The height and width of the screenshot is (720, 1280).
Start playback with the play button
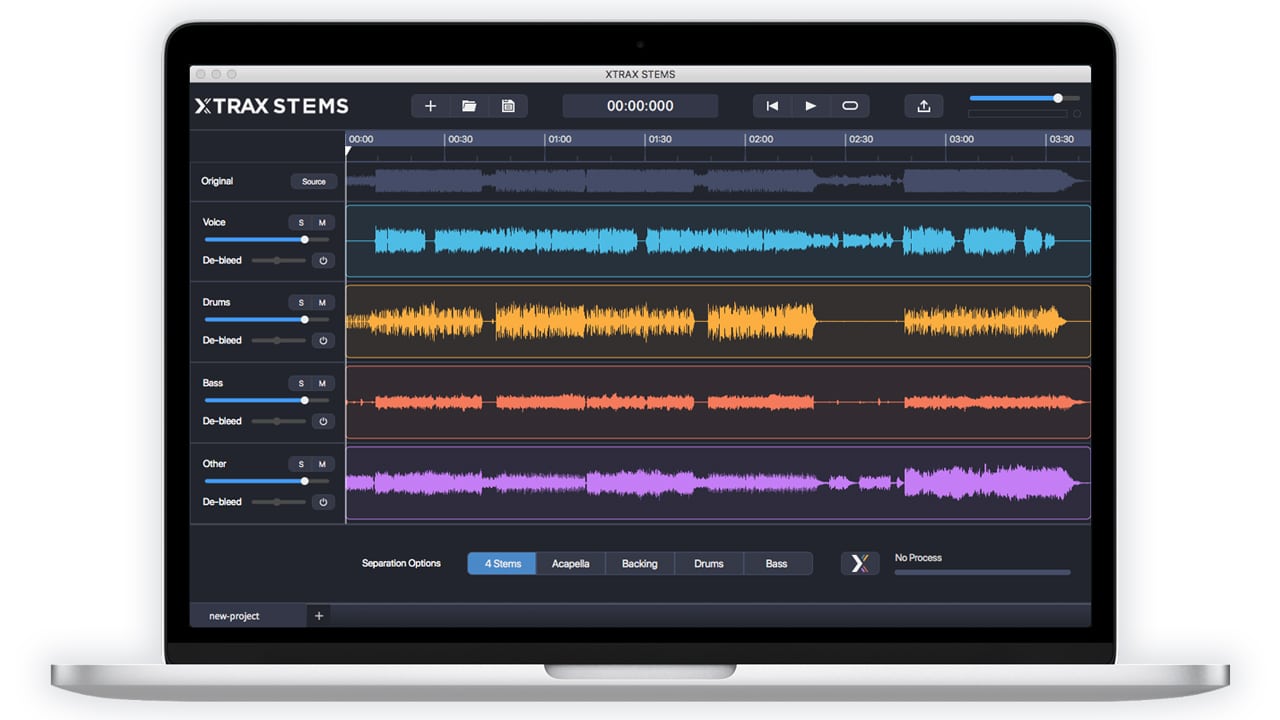click(x=811, y=106)
